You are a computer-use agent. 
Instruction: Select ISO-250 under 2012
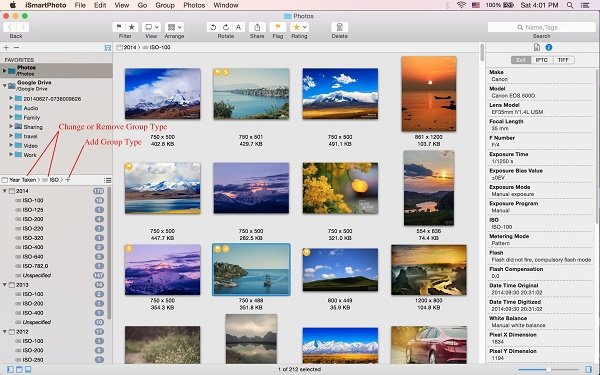pos(33,360)
